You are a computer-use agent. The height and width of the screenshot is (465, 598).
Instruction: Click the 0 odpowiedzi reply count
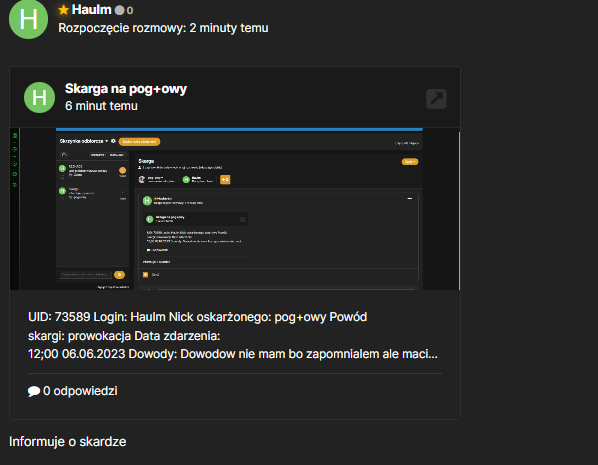pyautogui.click(x=80, y=391)
